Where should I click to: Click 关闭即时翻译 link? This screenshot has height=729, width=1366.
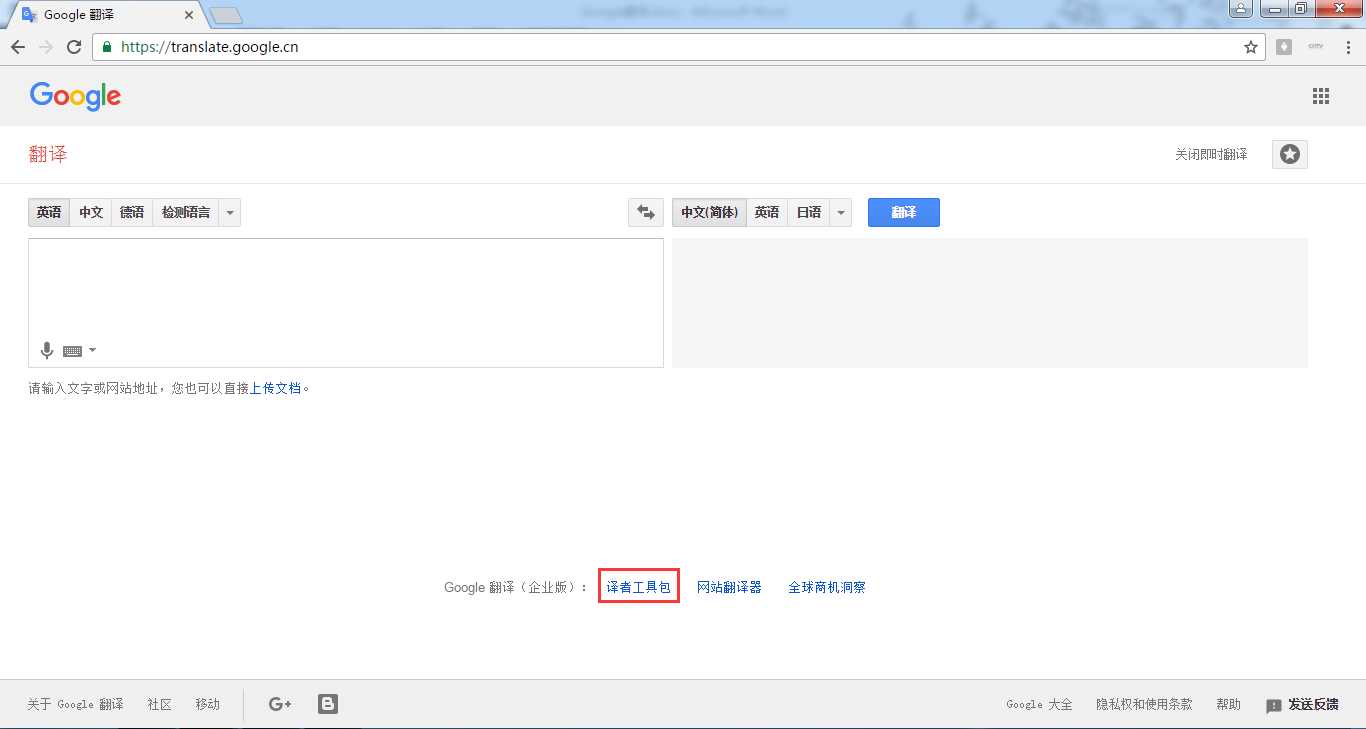1211,155
